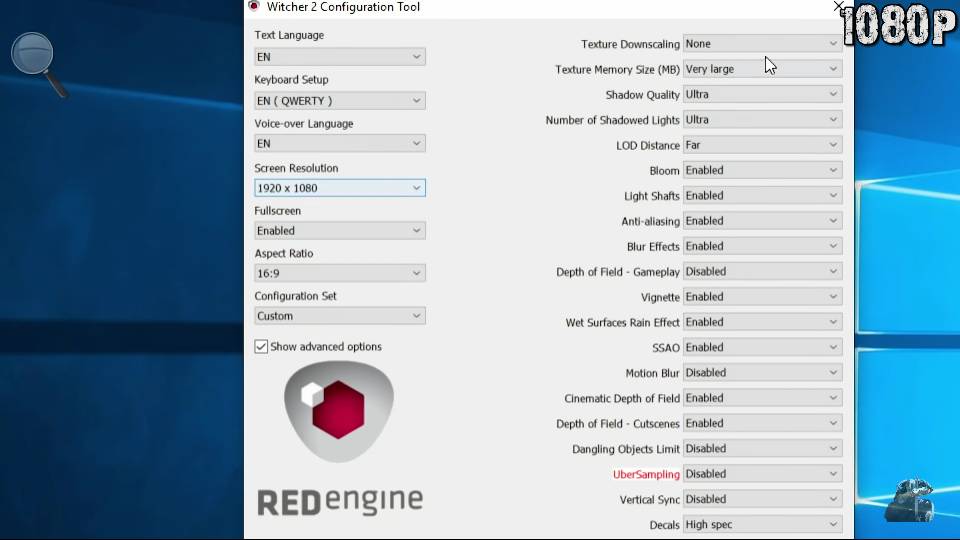Viewport: 960px width, 540px height.
Task: Open the Texture Memory Size dropdown
Action: pos(762,69)
